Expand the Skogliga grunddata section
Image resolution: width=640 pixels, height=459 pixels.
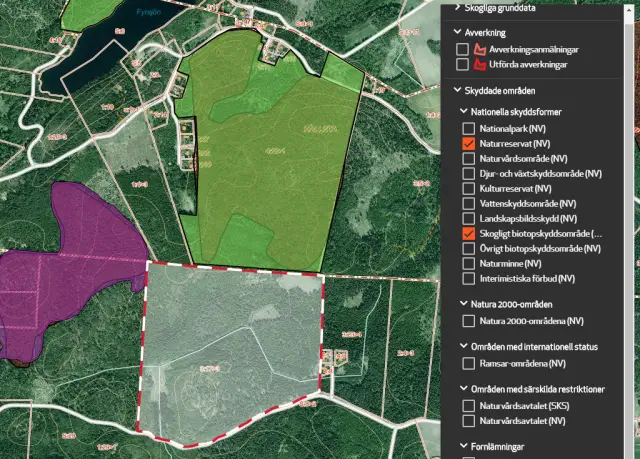(x=457, y=7)
